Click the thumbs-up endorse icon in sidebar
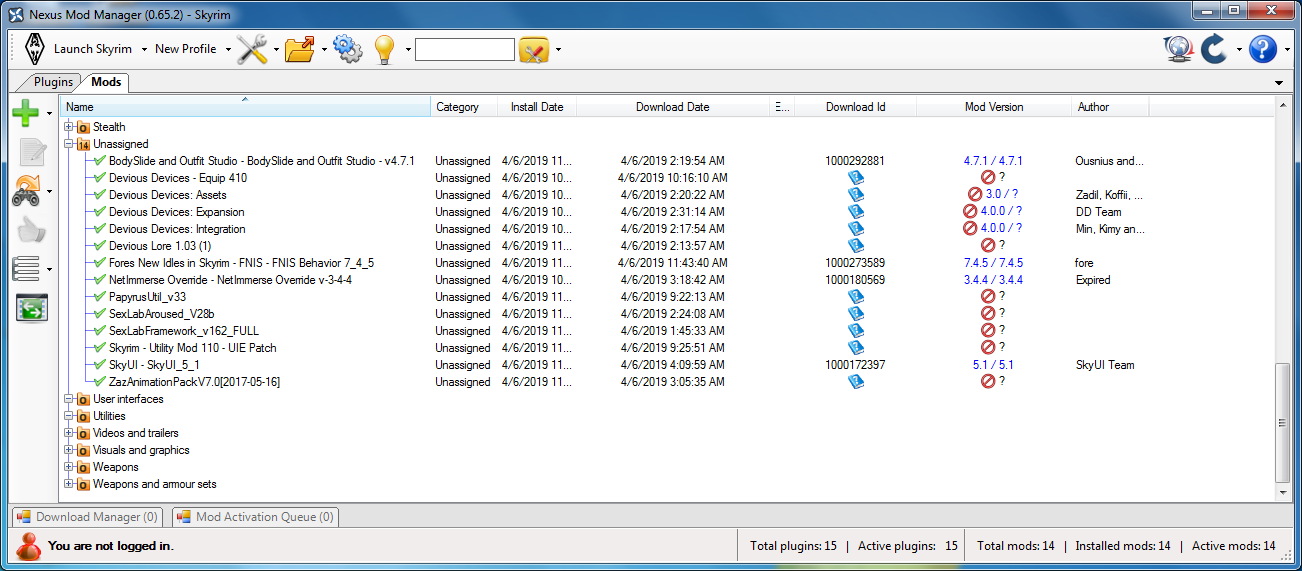The height and width of the screenshot is (571, 1302). (x=31, y=230)
